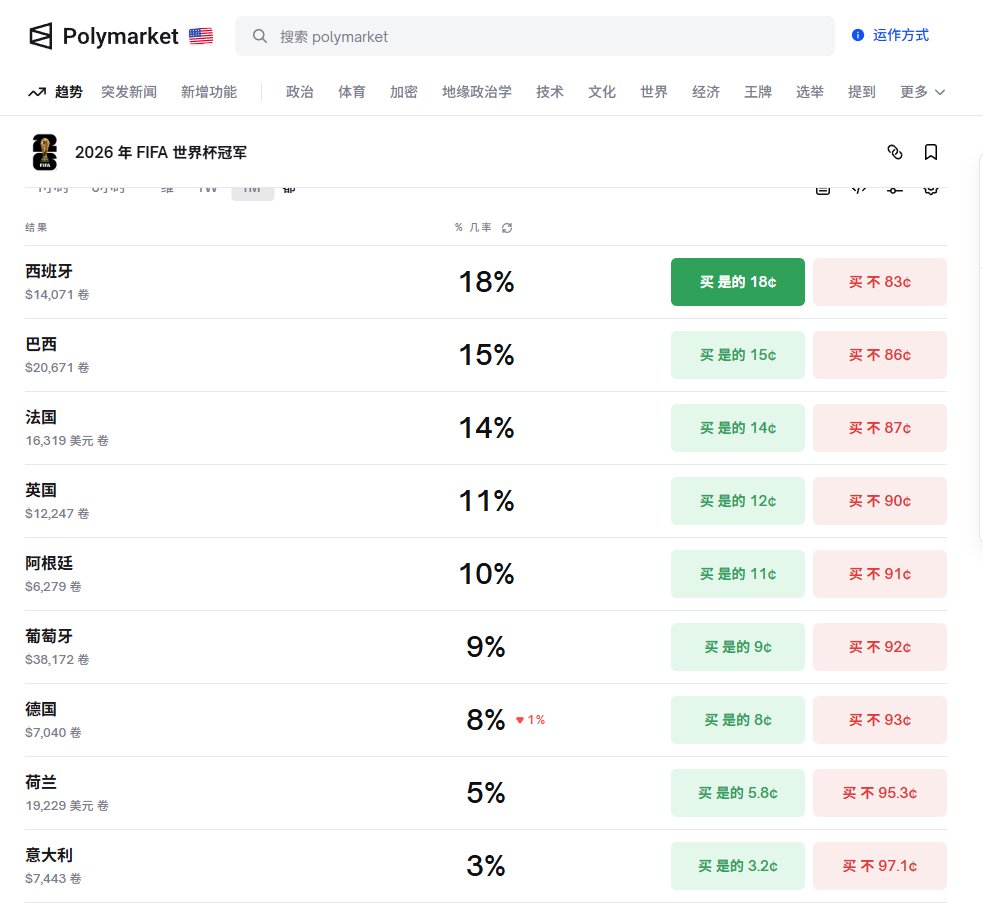Expand the 更多 dropdown menu

[922, 92]
